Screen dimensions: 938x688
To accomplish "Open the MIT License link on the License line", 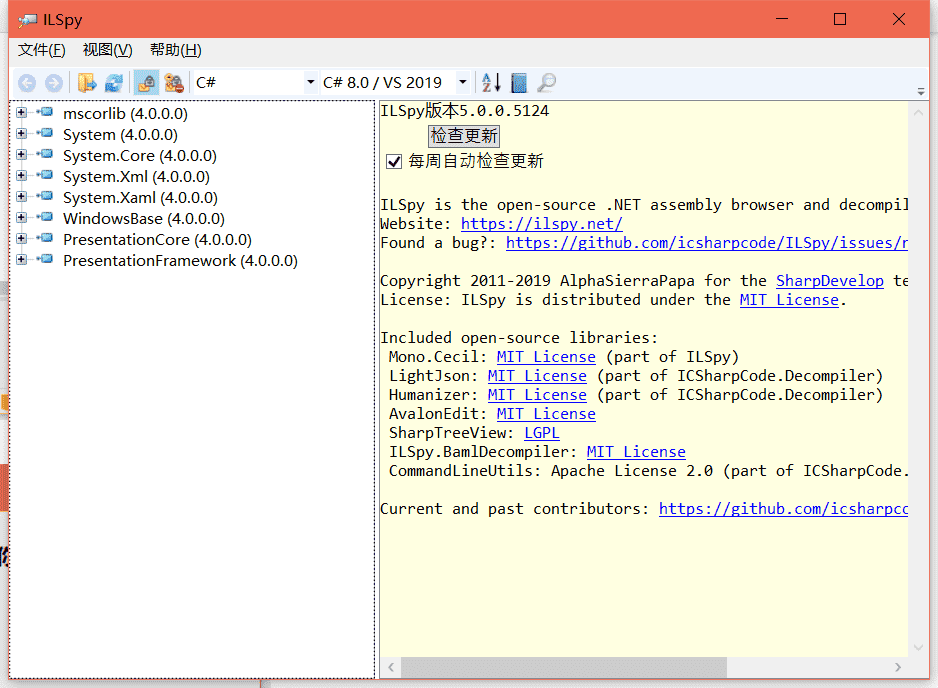I will point(789,300).
